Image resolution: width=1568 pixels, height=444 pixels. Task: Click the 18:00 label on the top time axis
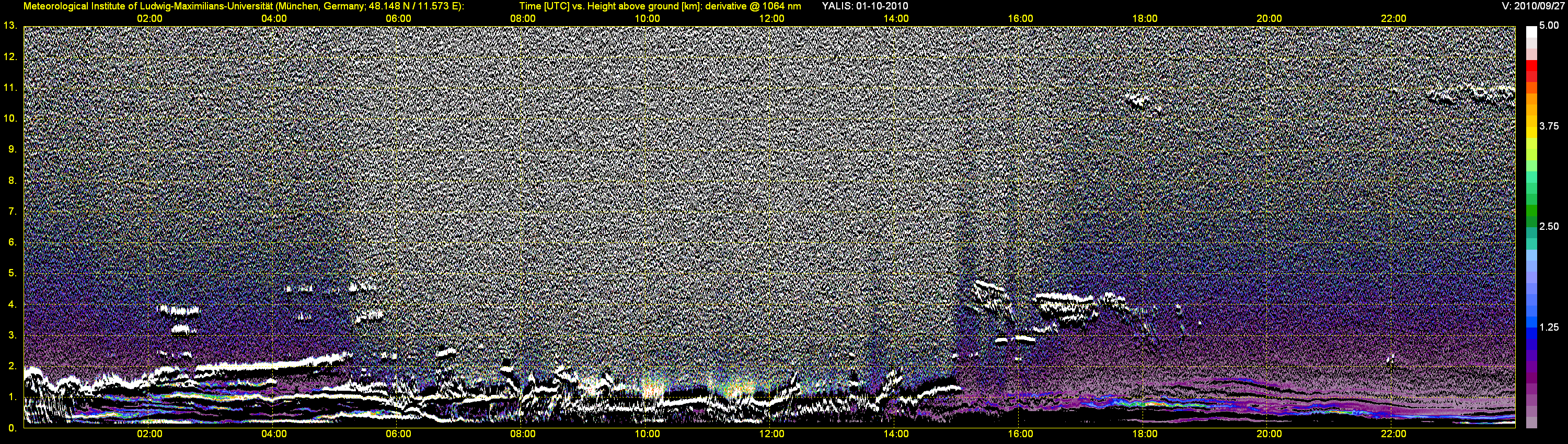(1144, 19)
